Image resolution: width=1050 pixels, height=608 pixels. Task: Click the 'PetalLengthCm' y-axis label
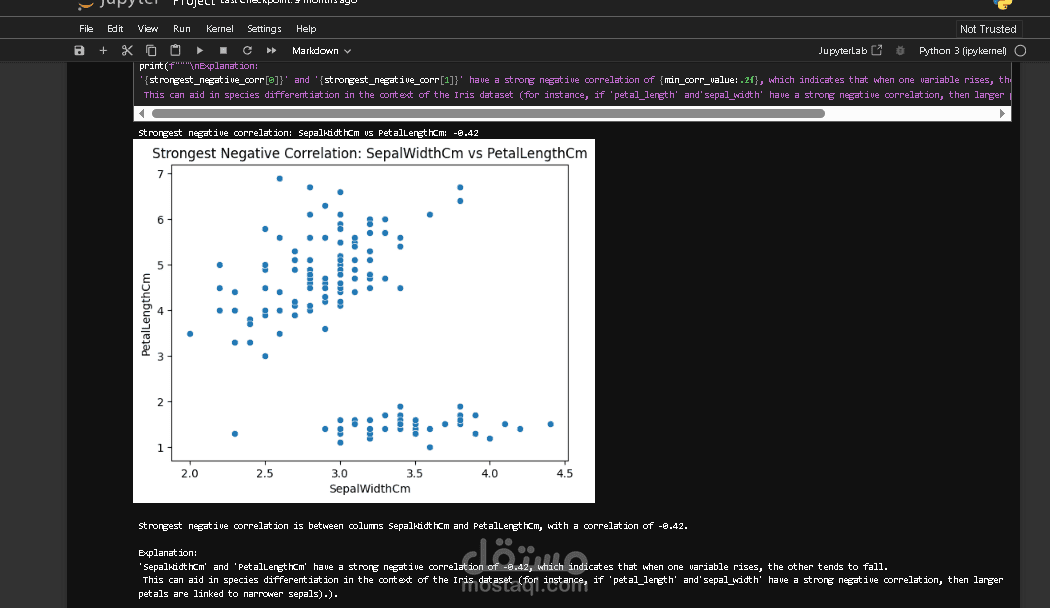[145, 315]
